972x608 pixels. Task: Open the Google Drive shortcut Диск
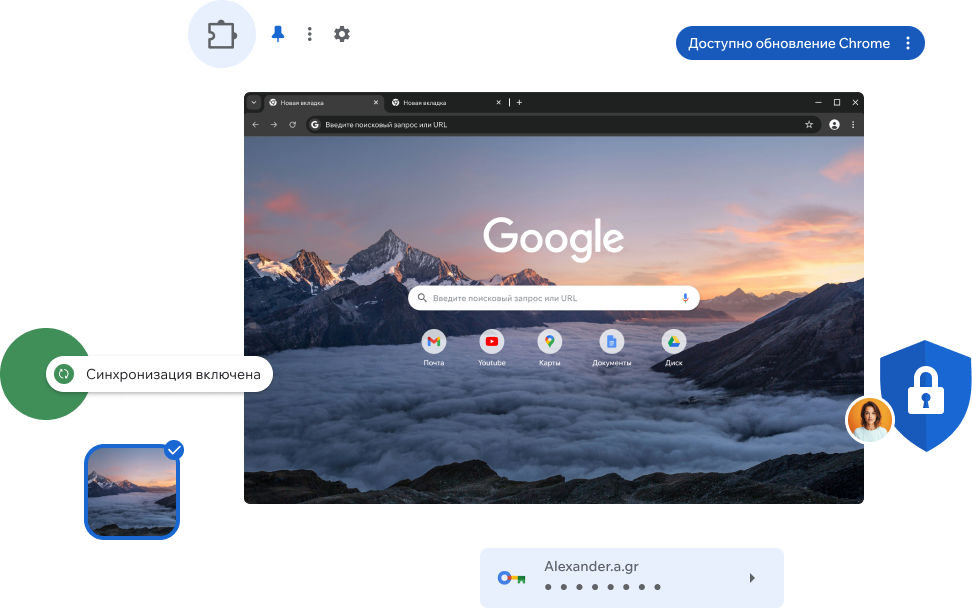[x=673, y=342]
